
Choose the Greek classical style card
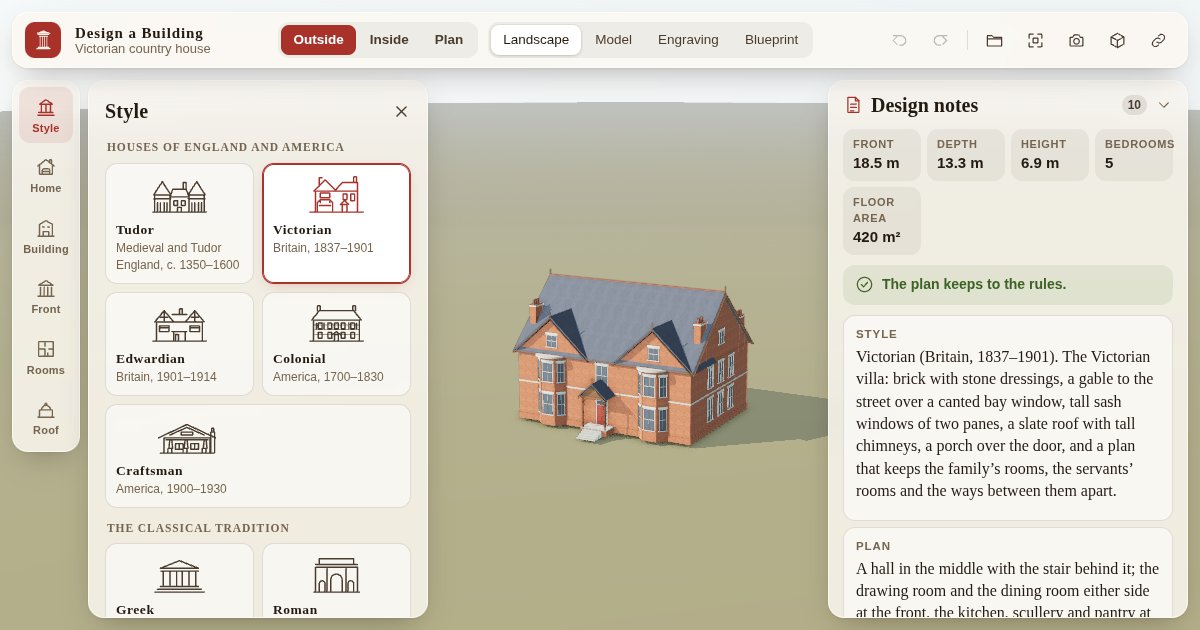click(179, 581)
